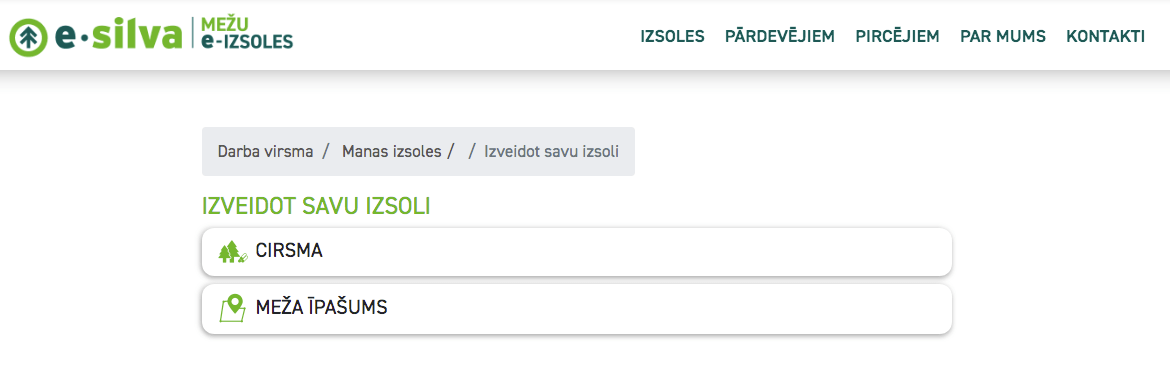Image resolution: width=1170 pixels, height=385 pixels.
Task: Open the IZSOLES menu item
Action: 672,37
